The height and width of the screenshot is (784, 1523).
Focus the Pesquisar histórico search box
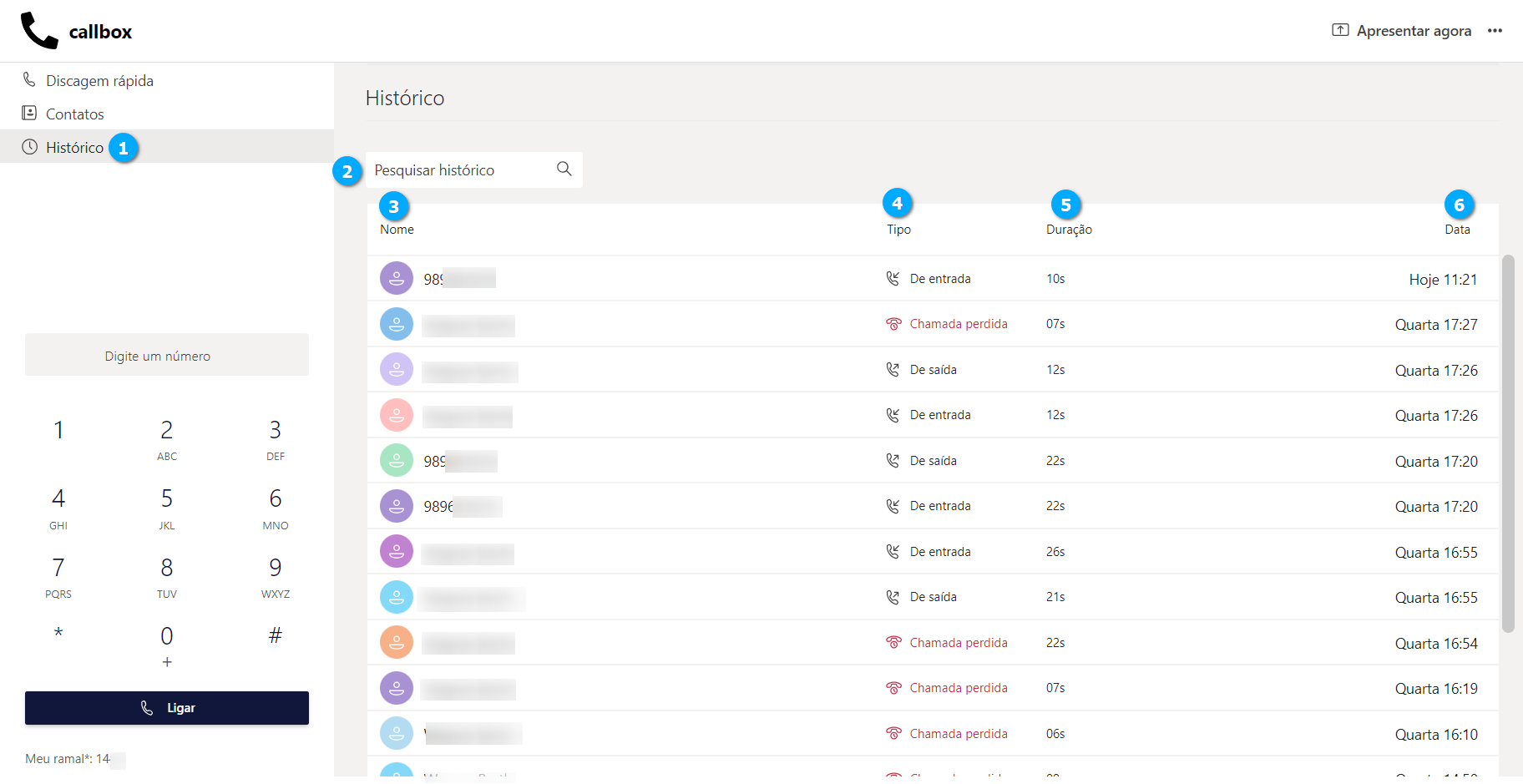(x=459, y=170)
